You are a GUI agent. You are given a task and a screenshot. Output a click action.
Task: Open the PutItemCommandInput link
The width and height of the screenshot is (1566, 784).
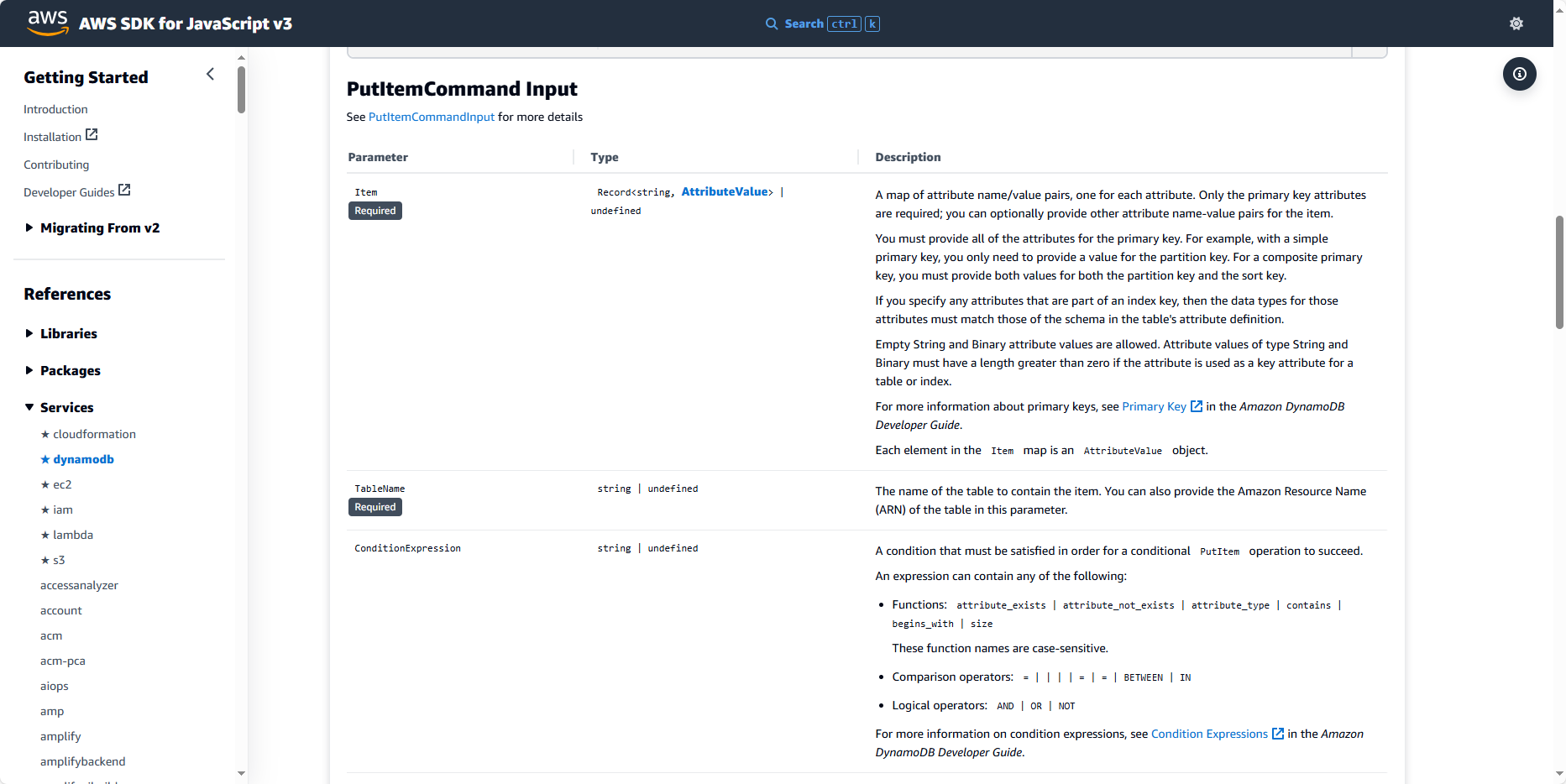click(431, 117)
